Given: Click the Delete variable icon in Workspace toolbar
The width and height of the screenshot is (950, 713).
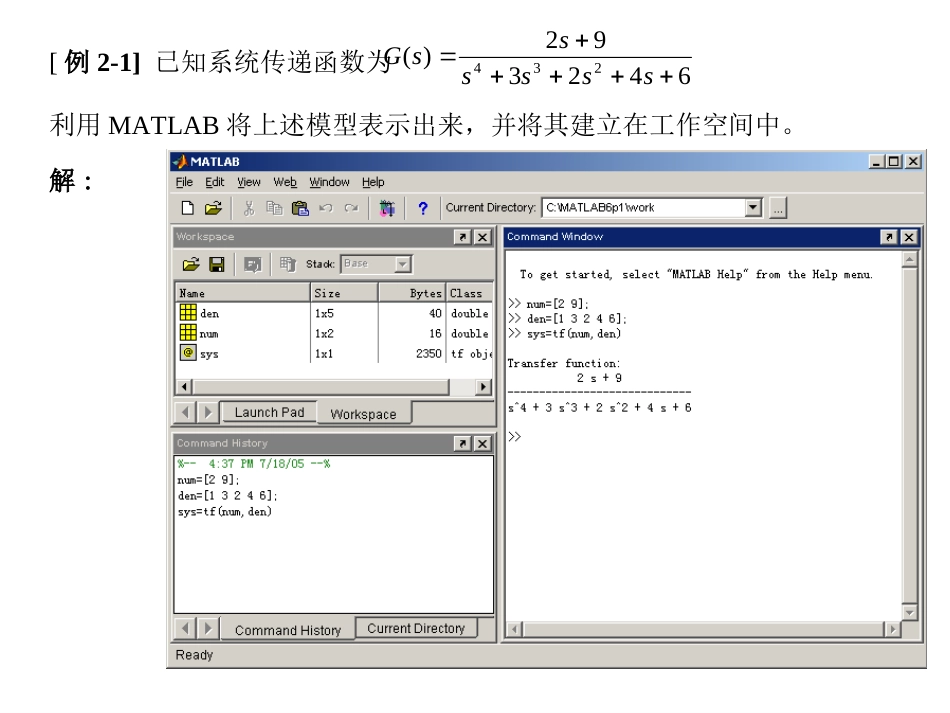Looking at the screenshot, I should click(287, 264).
